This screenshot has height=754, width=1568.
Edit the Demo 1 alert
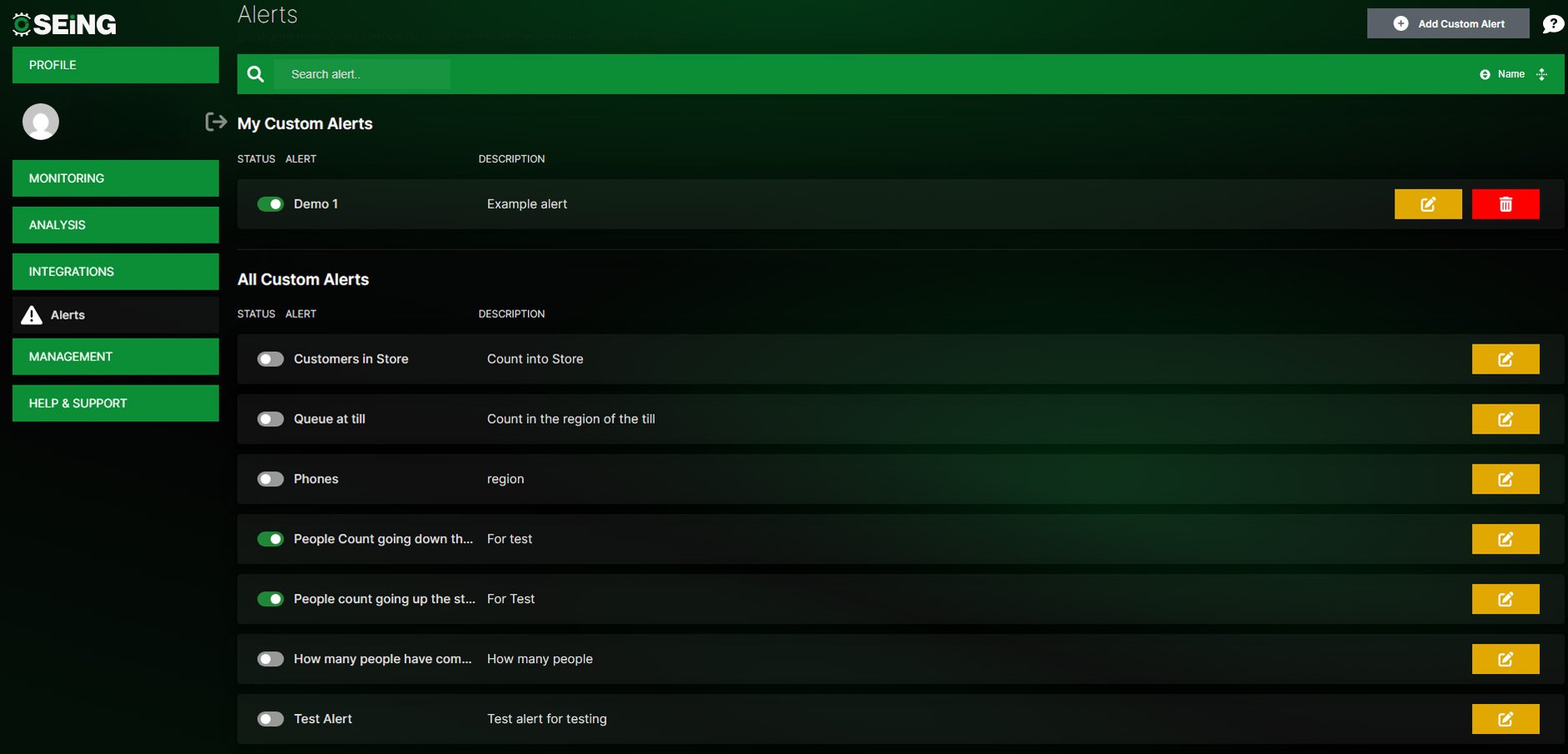point(1428,204)
